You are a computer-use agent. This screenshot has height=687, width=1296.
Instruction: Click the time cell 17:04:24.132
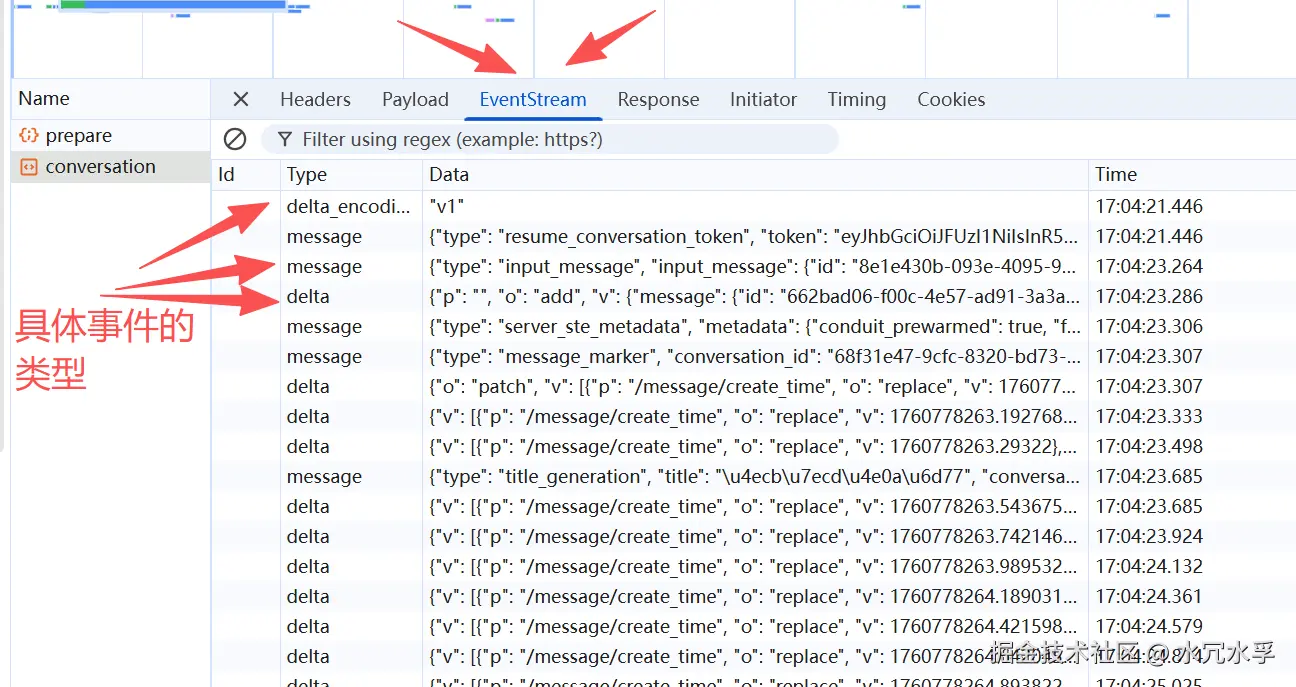click(1149, 566)
